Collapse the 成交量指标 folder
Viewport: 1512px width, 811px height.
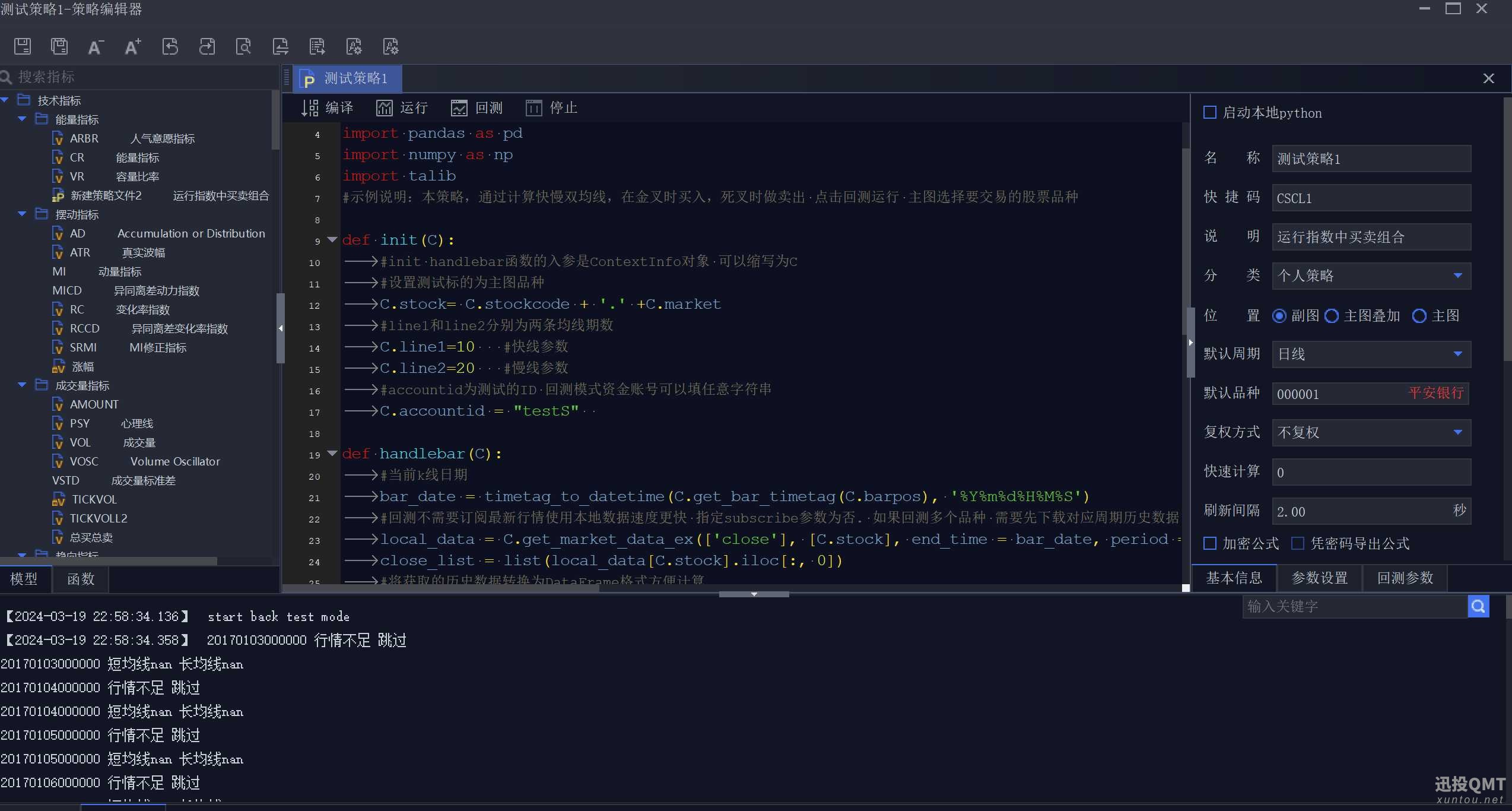click(x=23, y=385)
